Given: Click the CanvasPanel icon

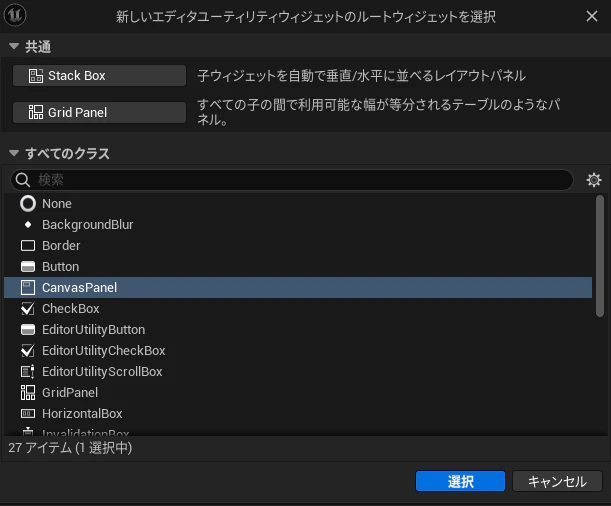Looking at the screenshot, I should click(28, 287).
